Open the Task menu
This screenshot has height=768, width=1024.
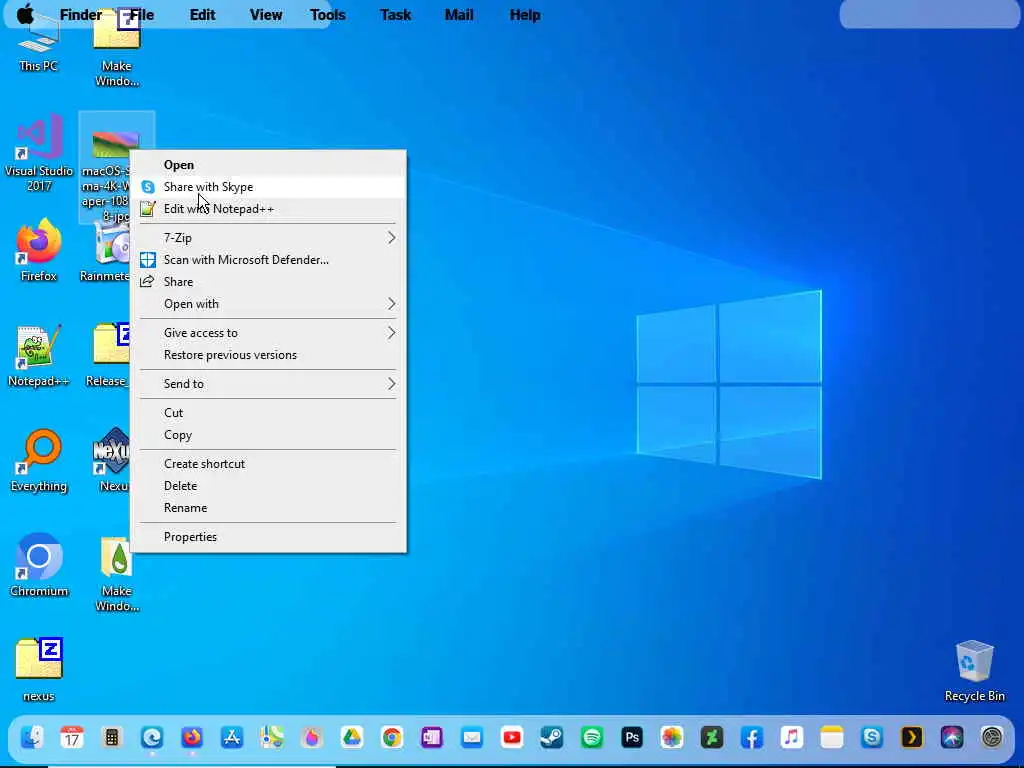(395, 14)
